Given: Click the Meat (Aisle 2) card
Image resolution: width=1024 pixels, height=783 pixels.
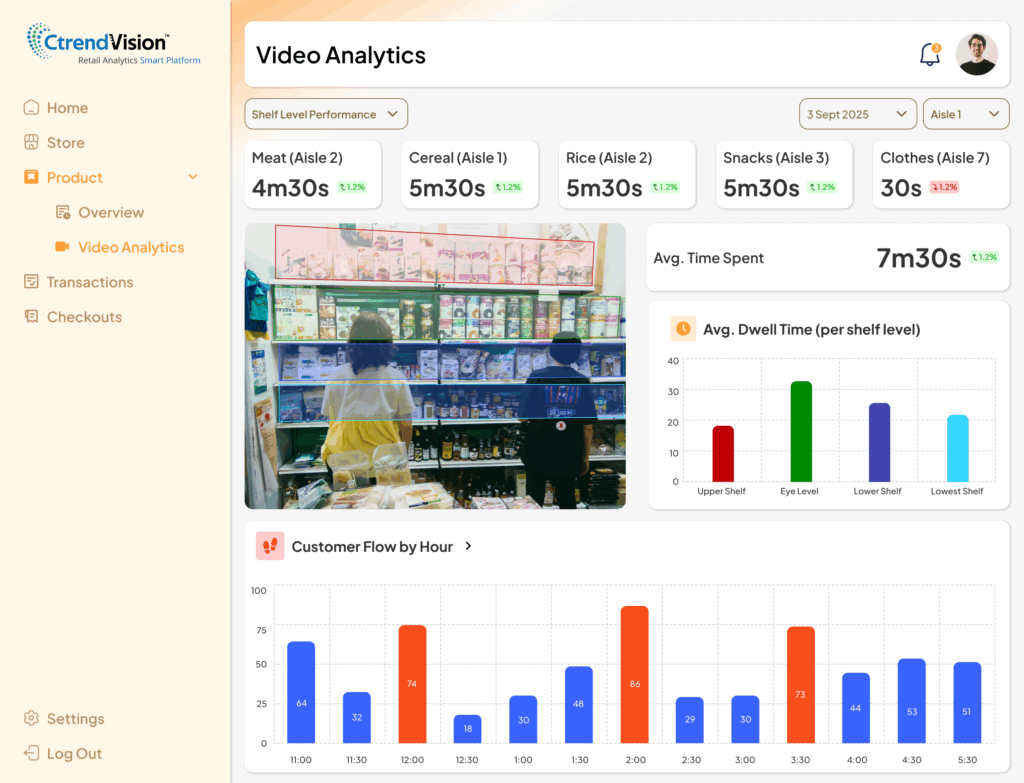Looking at the screenshot, I should tap(313, 175).
